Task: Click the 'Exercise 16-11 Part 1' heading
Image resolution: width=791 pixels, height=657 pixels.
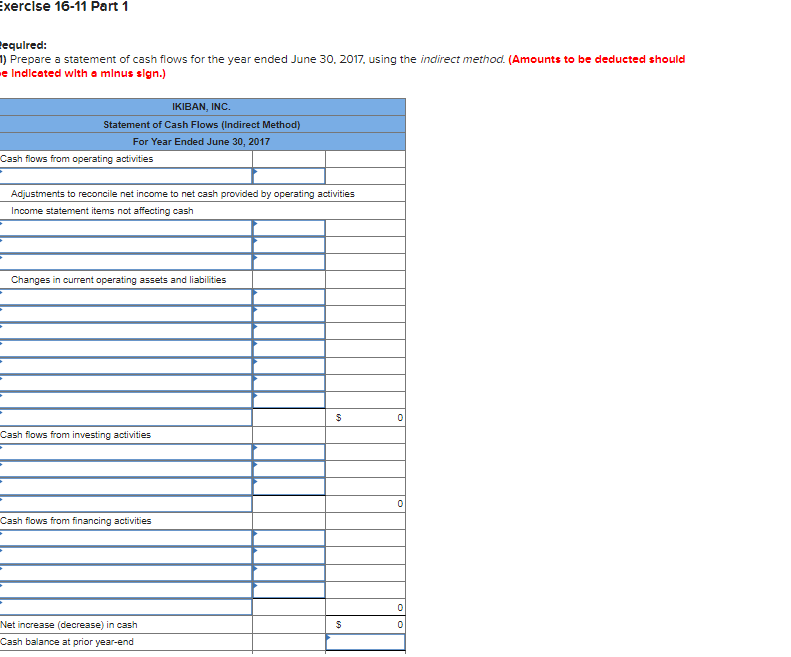Action: (64, 7)
